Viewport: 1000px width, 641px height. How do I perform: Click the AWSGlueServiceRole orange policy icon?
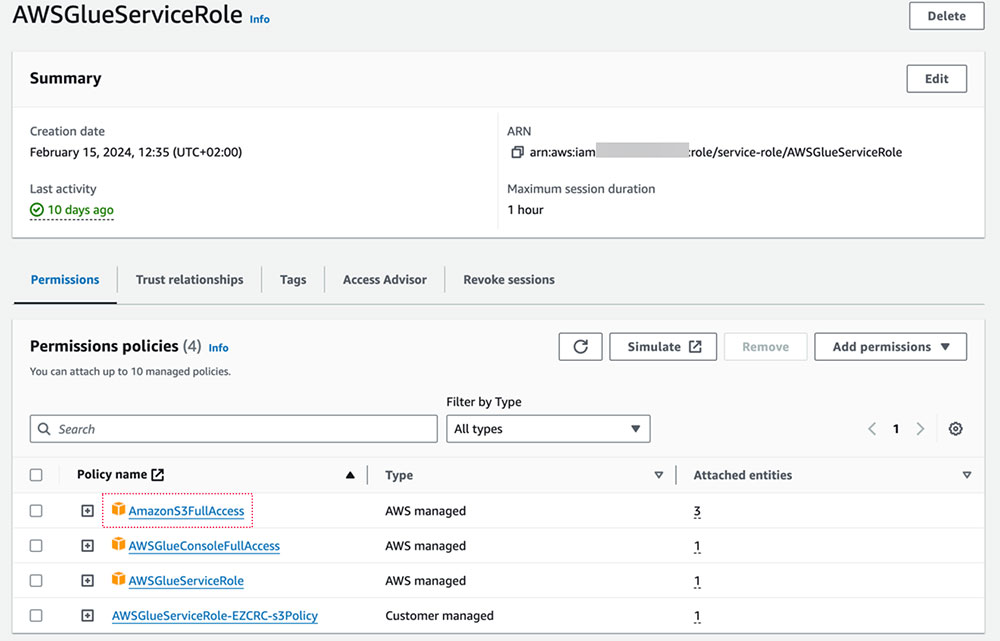point(118,579)
